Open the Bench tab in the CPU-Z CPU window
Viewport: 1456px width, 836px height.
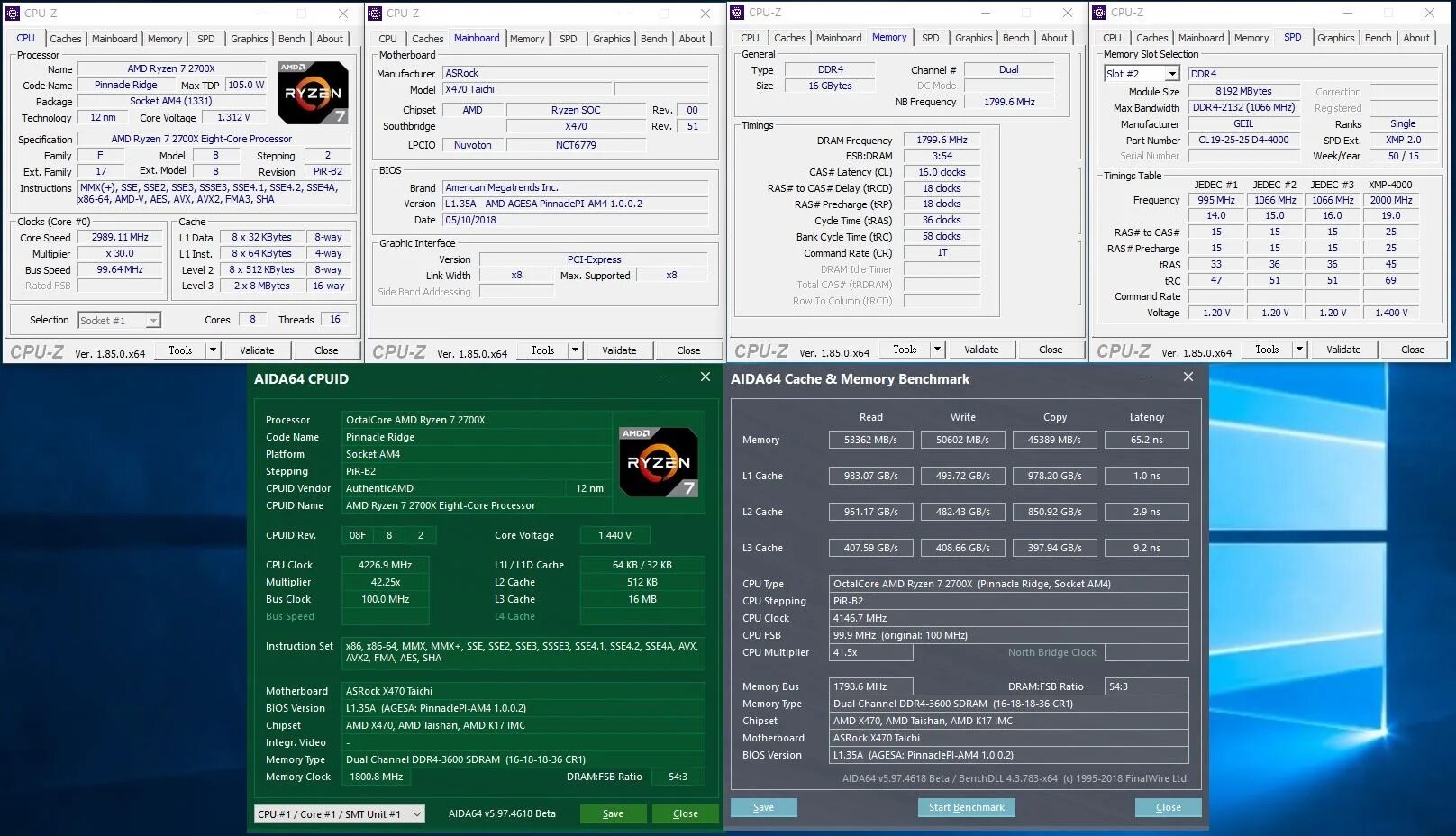point(291,39)
